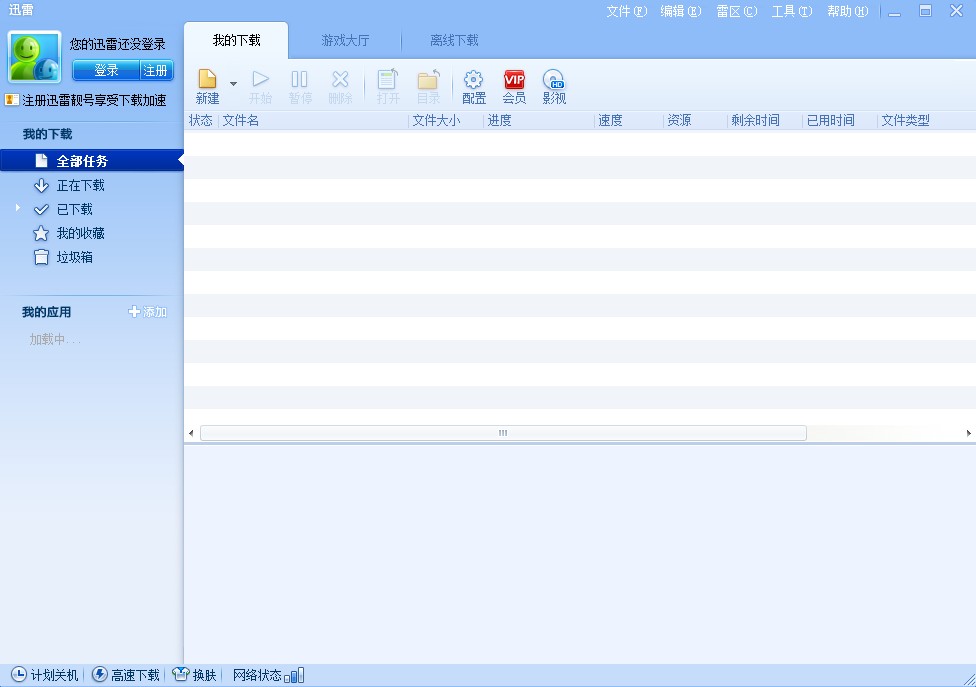The width and height of the screenshot is (976, 687).
Task: Switch to the 离线下载 tab
Action: 454,41
